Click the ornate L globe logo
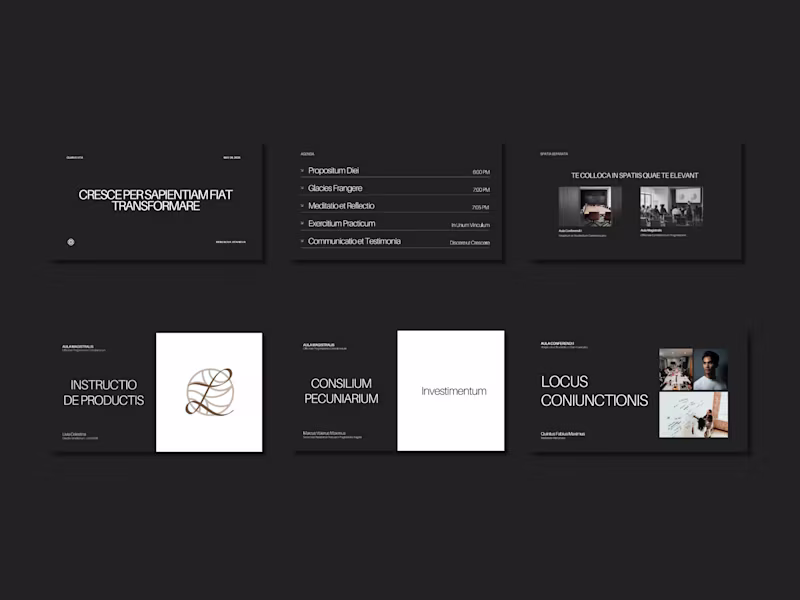Viewport: 800px width, 600px height. (210, 392)
